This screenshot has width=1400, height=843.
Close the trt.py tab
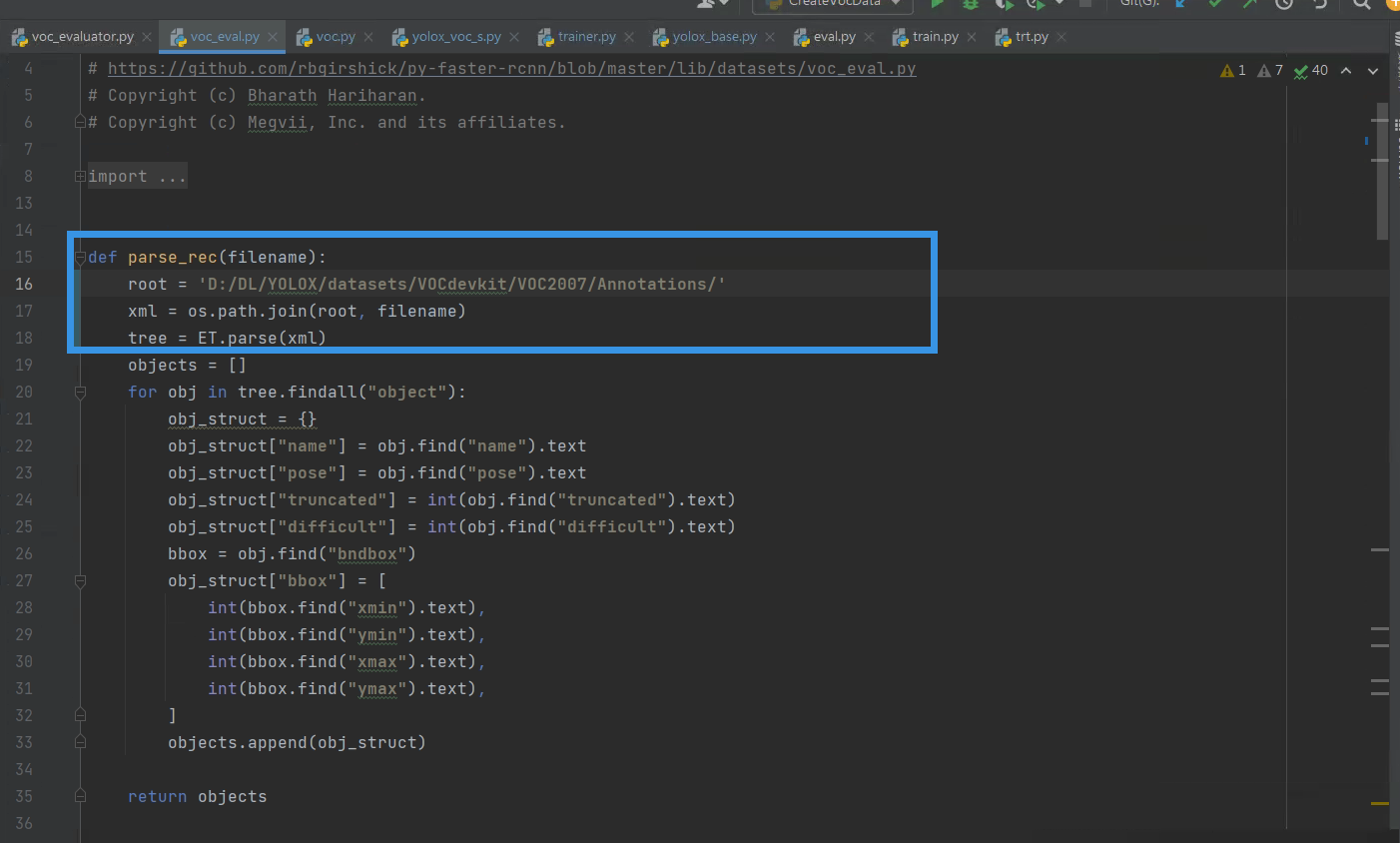coord(1061,37)
